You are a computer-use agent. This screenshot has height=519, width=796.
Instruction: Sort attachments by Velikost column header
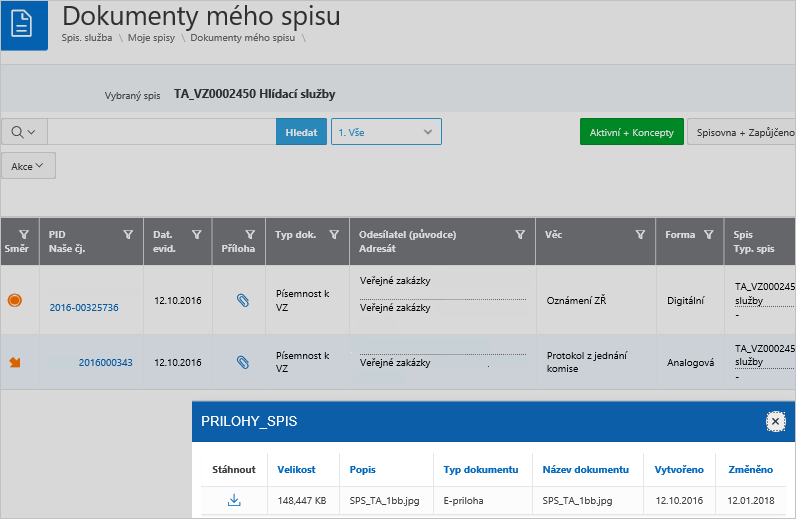[298, 469]
